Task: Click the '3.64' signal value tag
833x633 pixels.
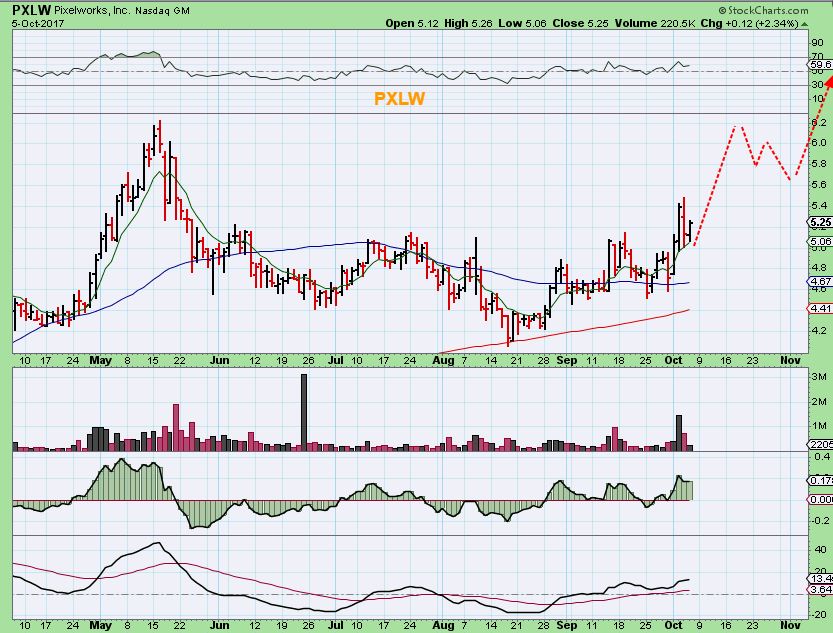Action: point(820,589)
